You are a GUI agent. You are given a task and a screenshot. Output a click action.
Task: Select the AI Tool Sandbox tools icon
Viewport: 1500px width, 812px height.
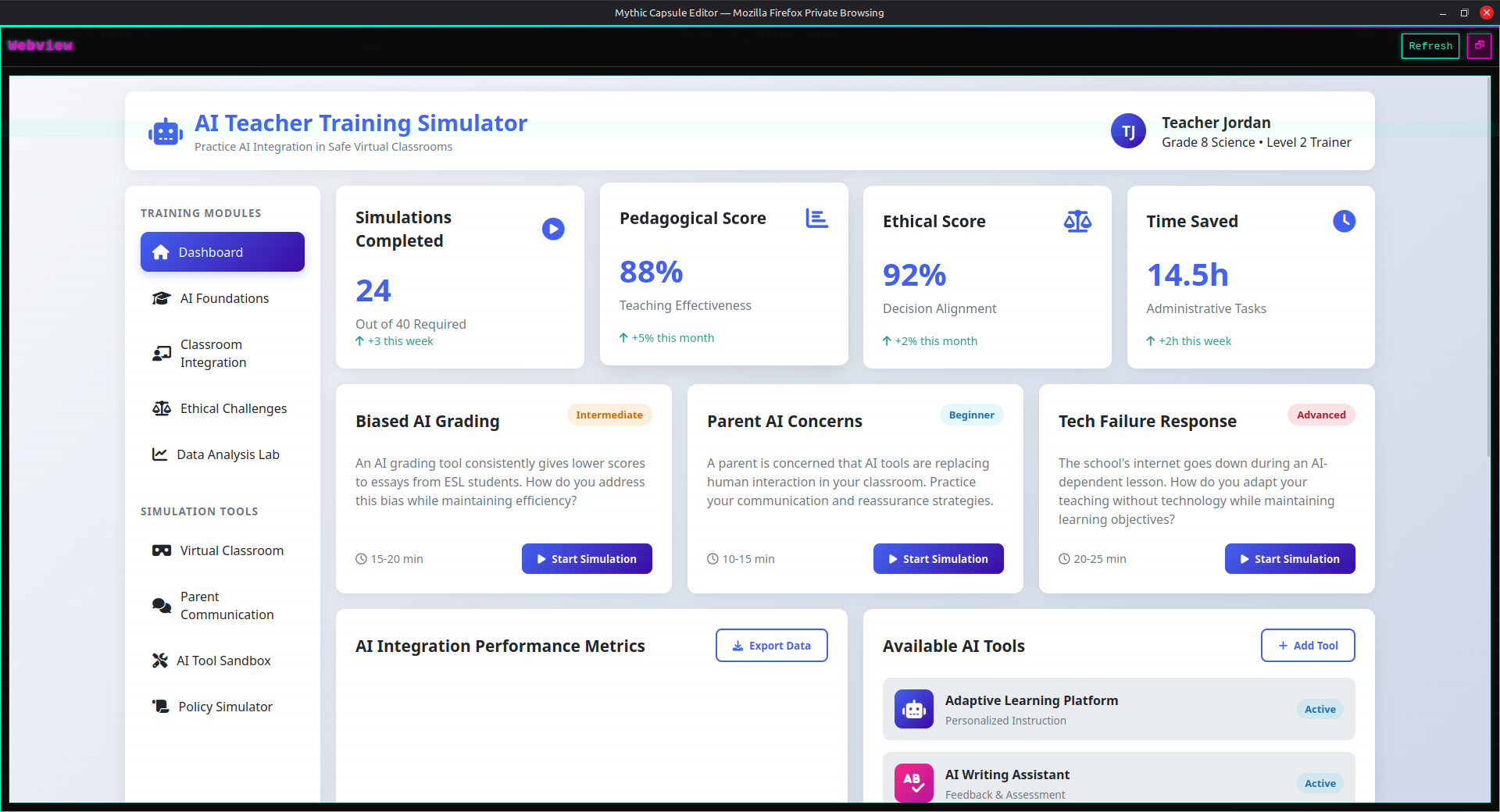[x=161, y=661]
